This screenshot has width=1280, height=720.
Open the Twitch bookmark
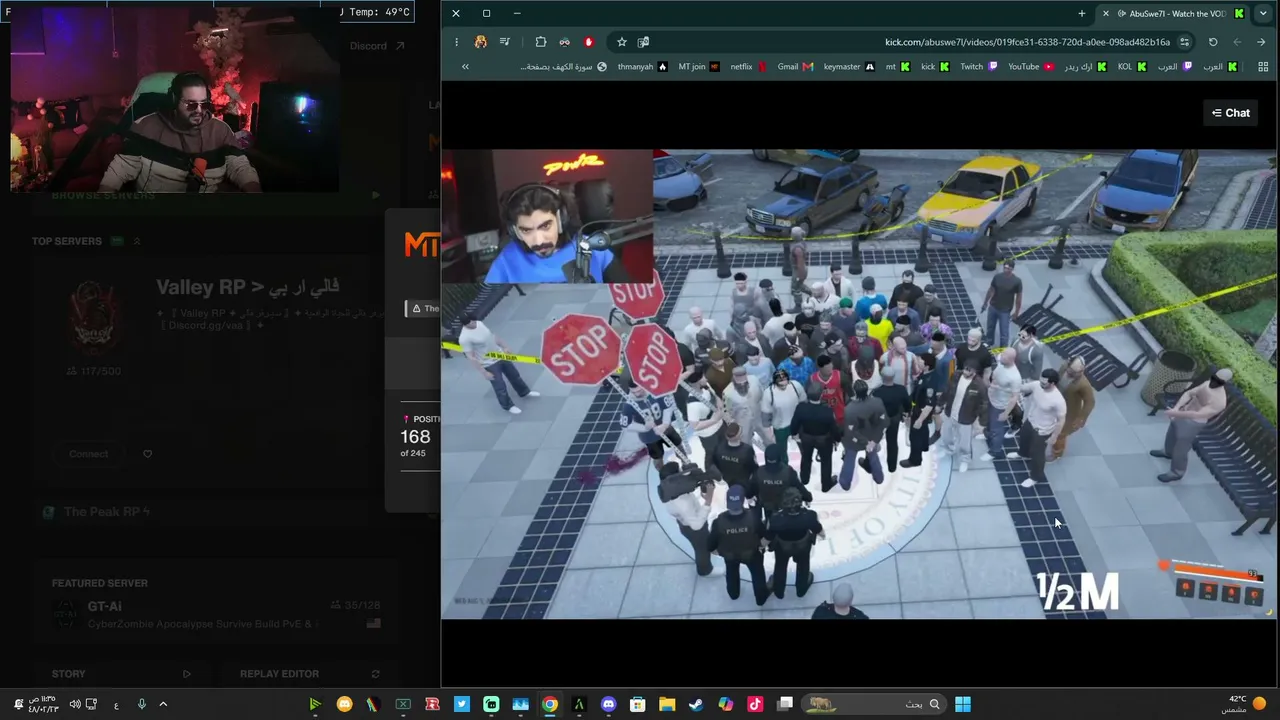point(979,67)
